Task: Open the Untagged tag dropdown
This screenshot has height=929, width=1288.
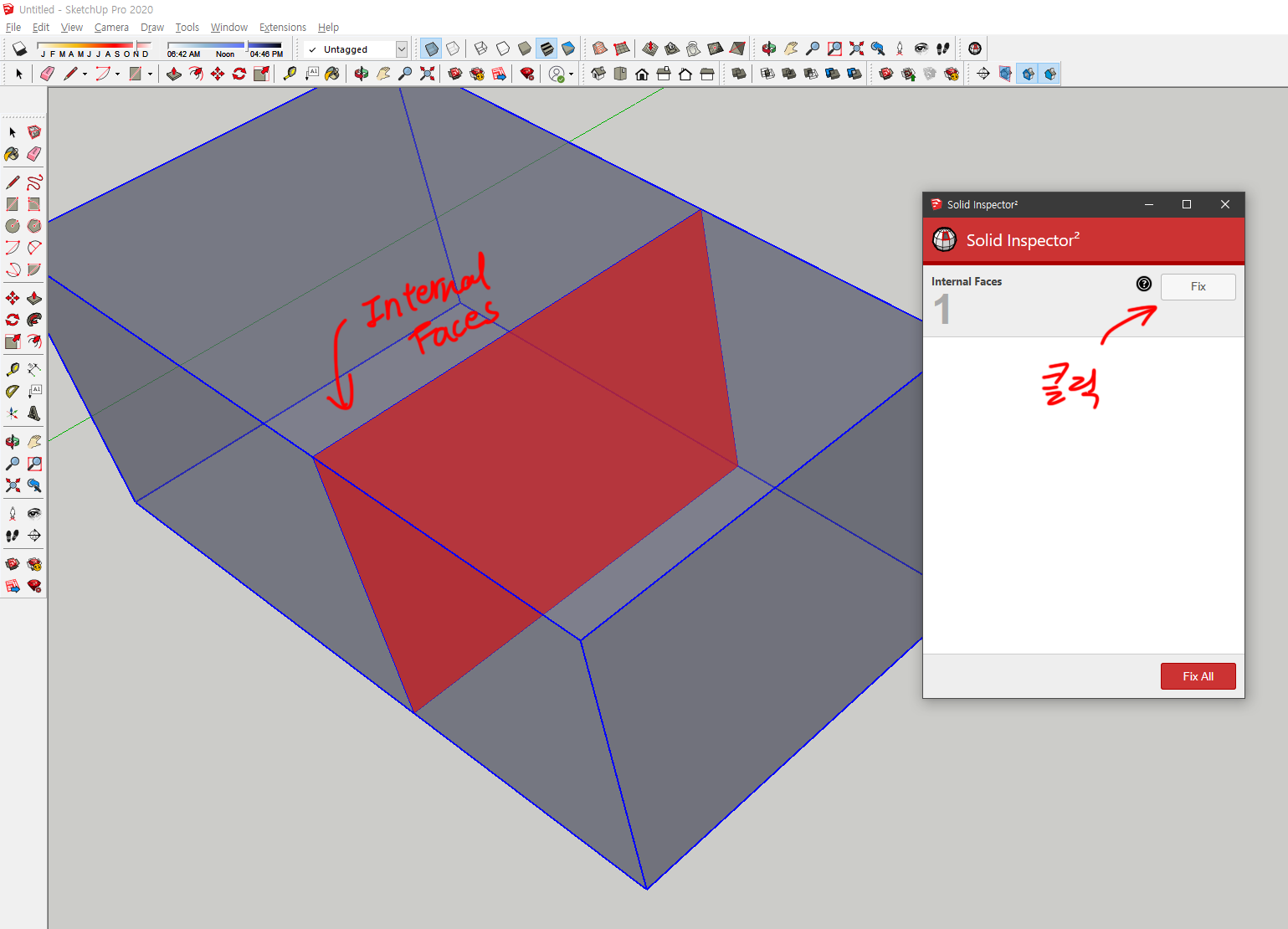Action: point(402,49)
